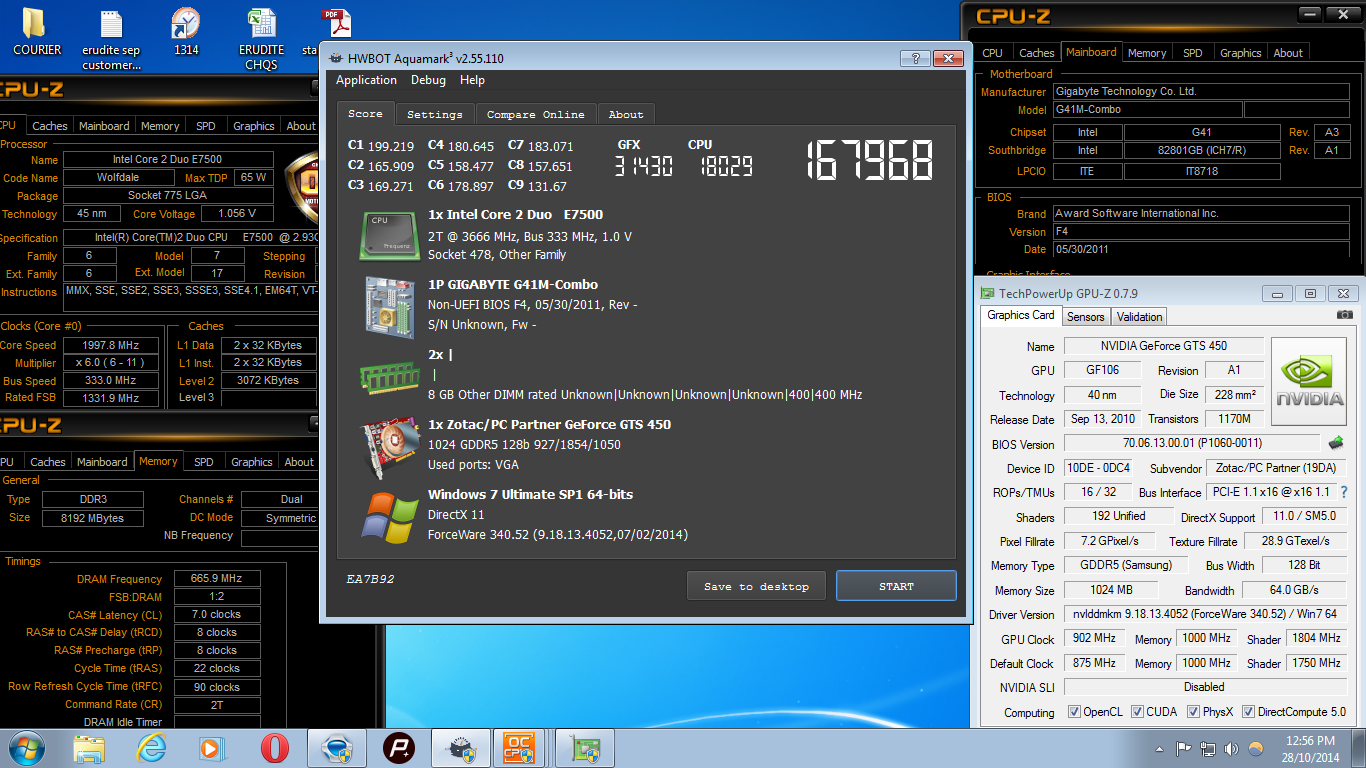This screenshot has height=768, width=1366.
Task: Select the Graphics Card tab in GPU-Z
Action: pos(1021,315)
